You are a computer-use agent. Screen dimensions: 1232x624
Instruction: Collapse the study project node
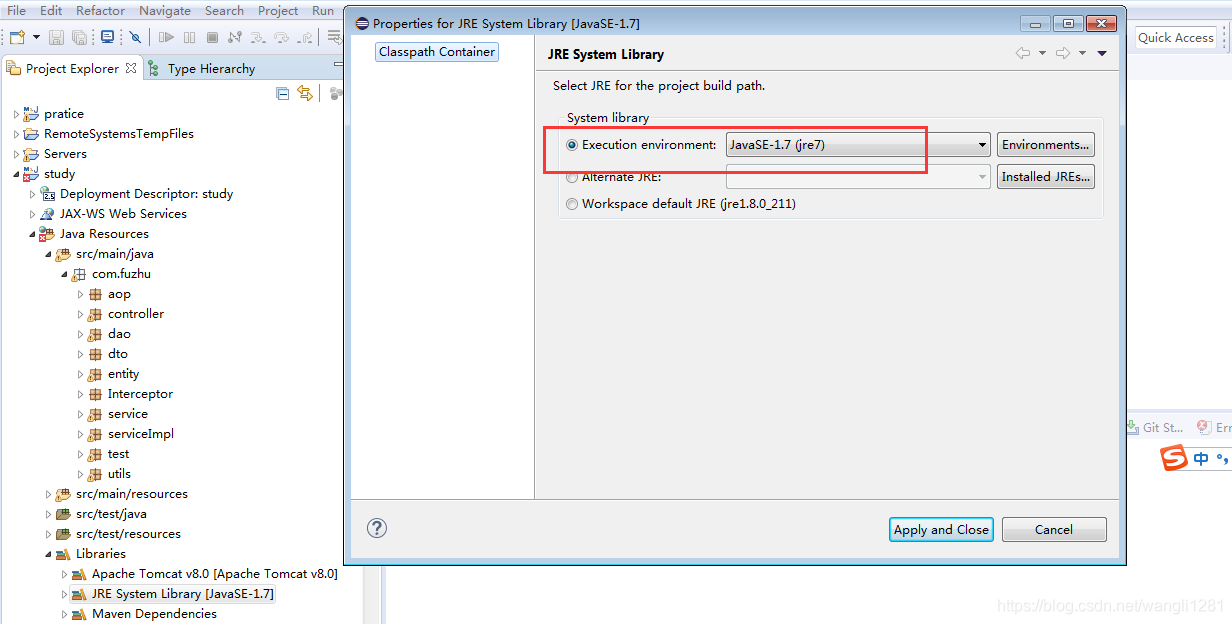(16, 174)
